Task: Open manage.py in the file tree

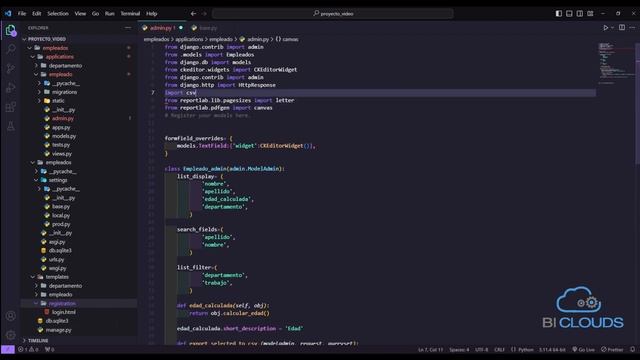Action: pyautogui.click(x=58, y=330)
